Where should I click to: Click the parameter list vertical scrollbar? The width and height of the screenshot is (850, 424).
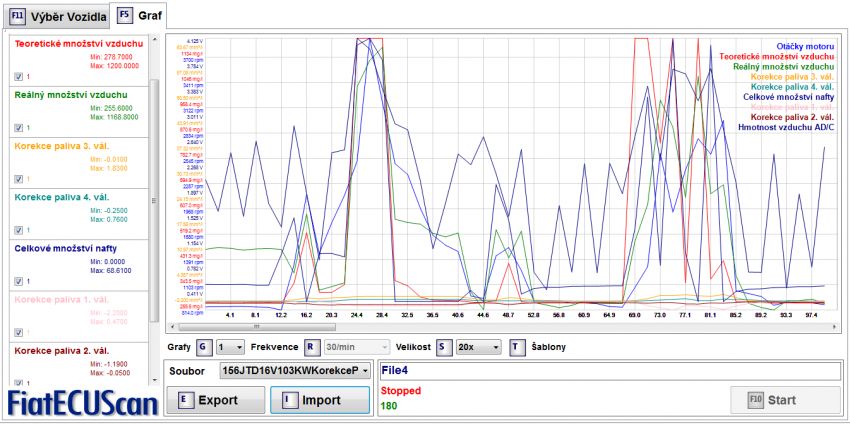pyautogui.click(x=153, y=200)
